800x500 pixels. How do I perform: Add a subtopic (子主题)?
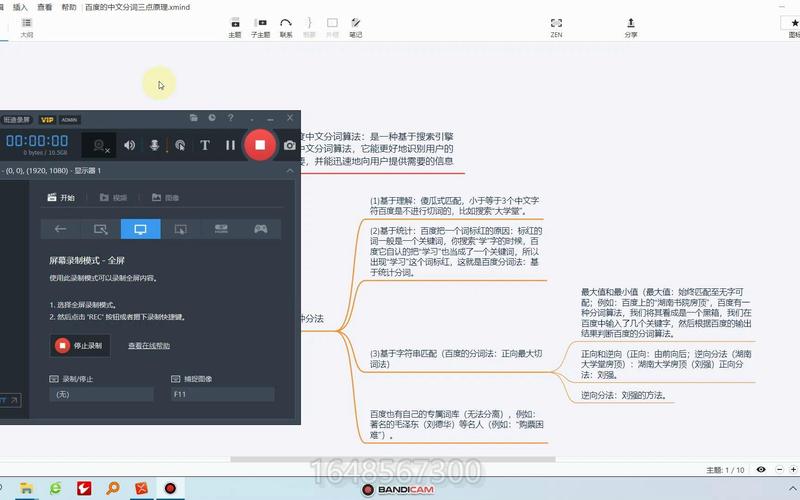260,28
